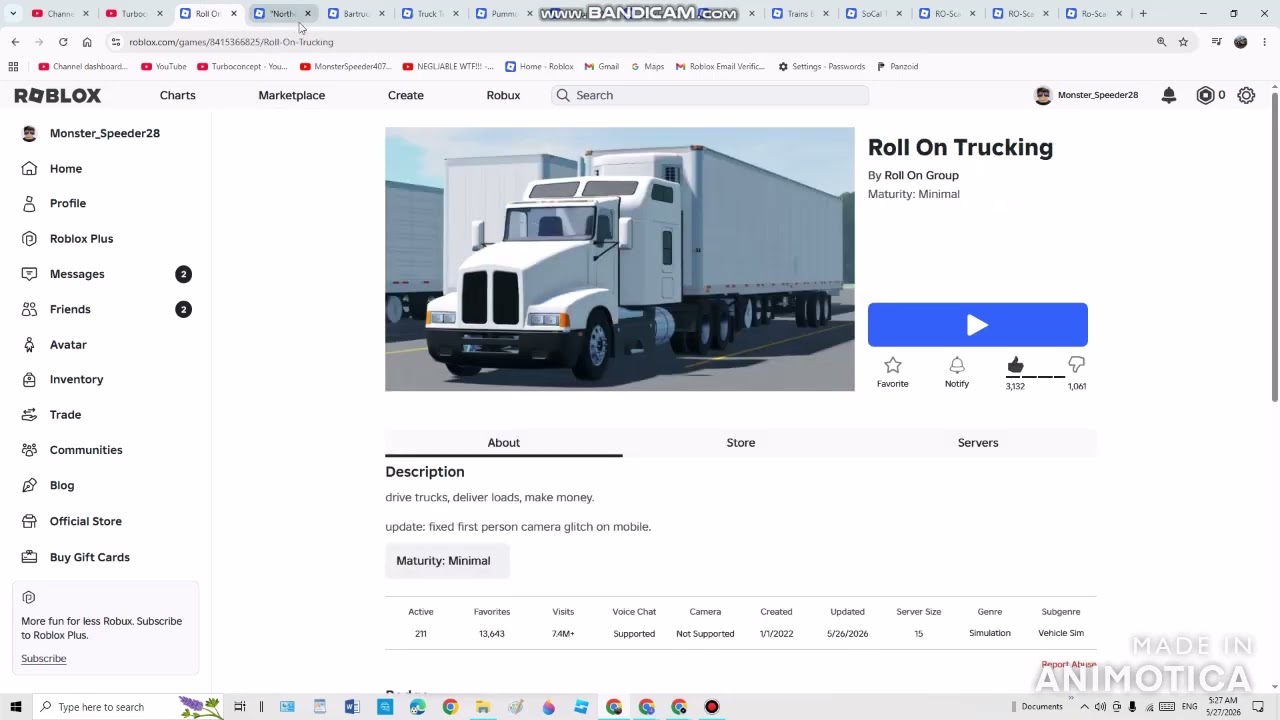
Task: Open File Explorer from the taskbar
Action: click(483, 707)
